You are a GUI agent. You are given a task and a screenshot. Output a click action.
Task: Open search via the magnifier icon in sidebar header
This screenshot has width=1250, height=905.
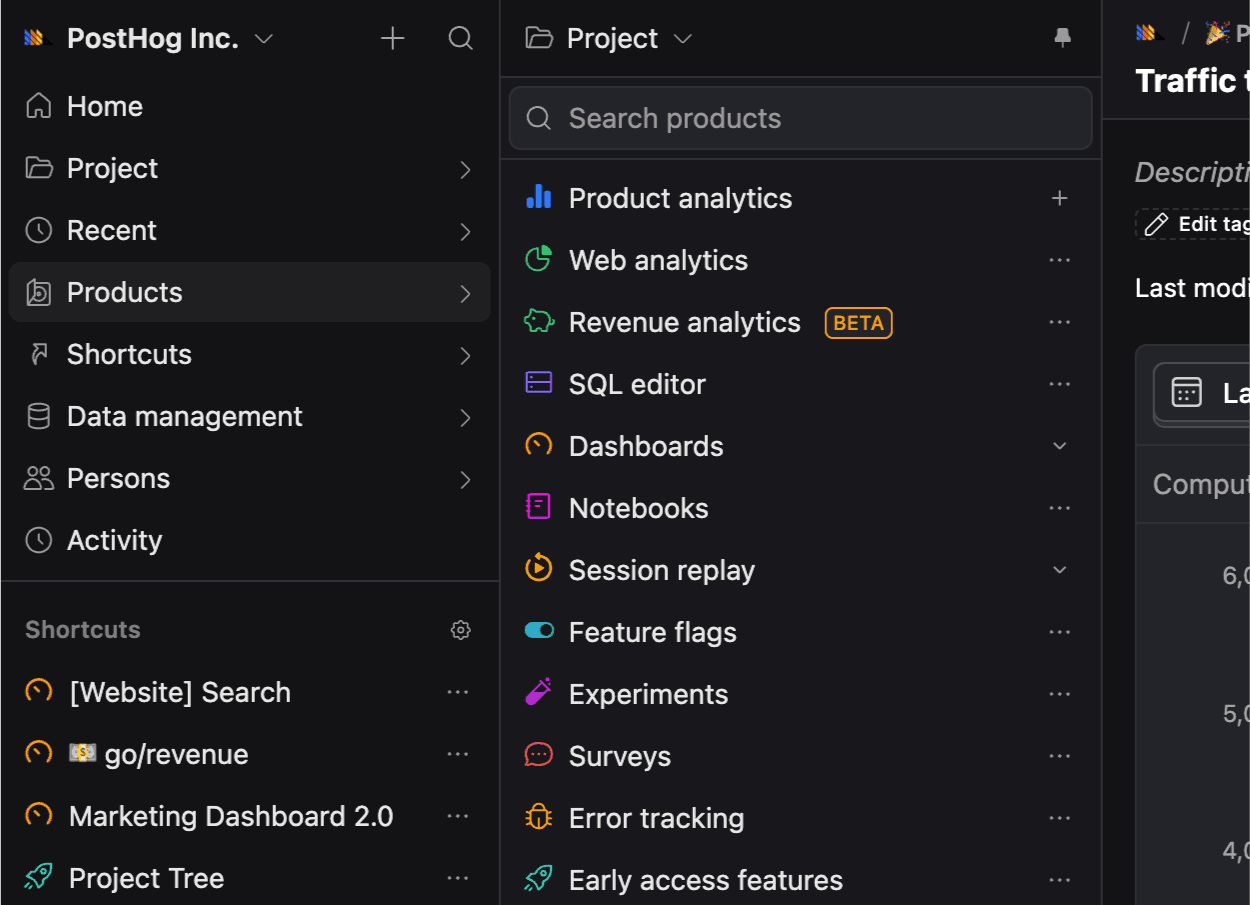(461, 39)
